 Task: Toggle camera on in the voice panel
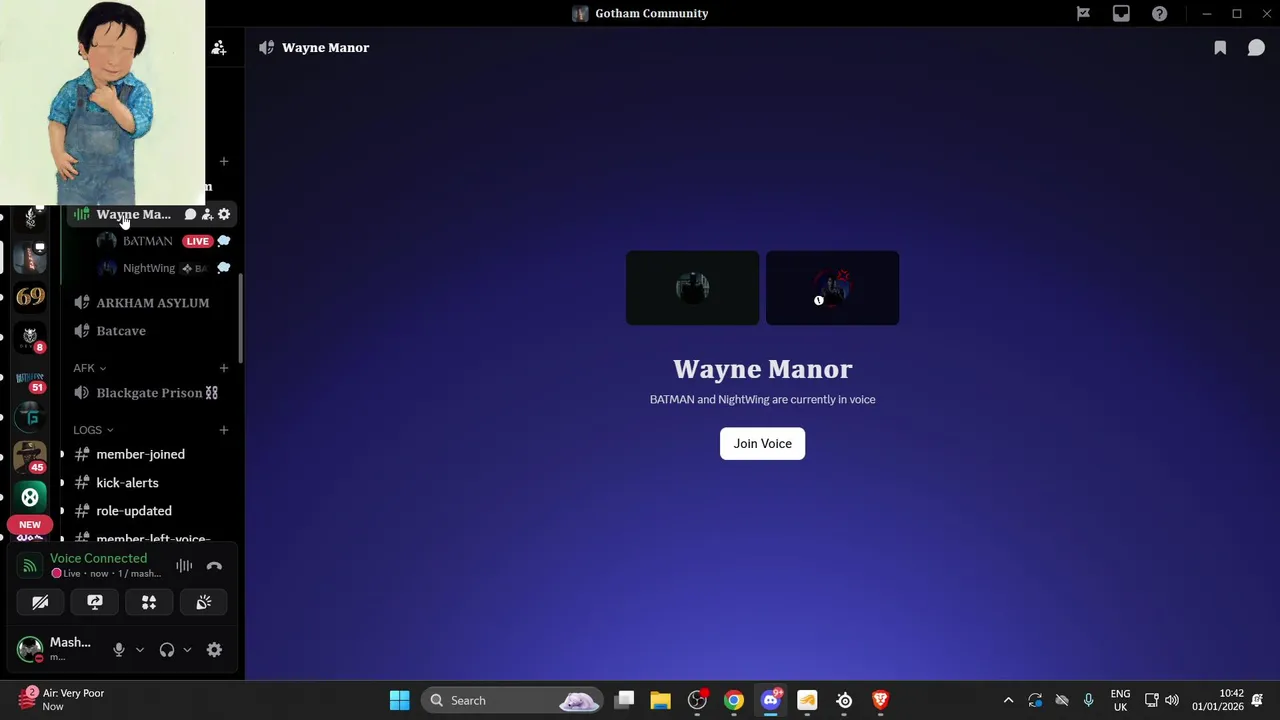pyautogui.click(x=40, y=602)
